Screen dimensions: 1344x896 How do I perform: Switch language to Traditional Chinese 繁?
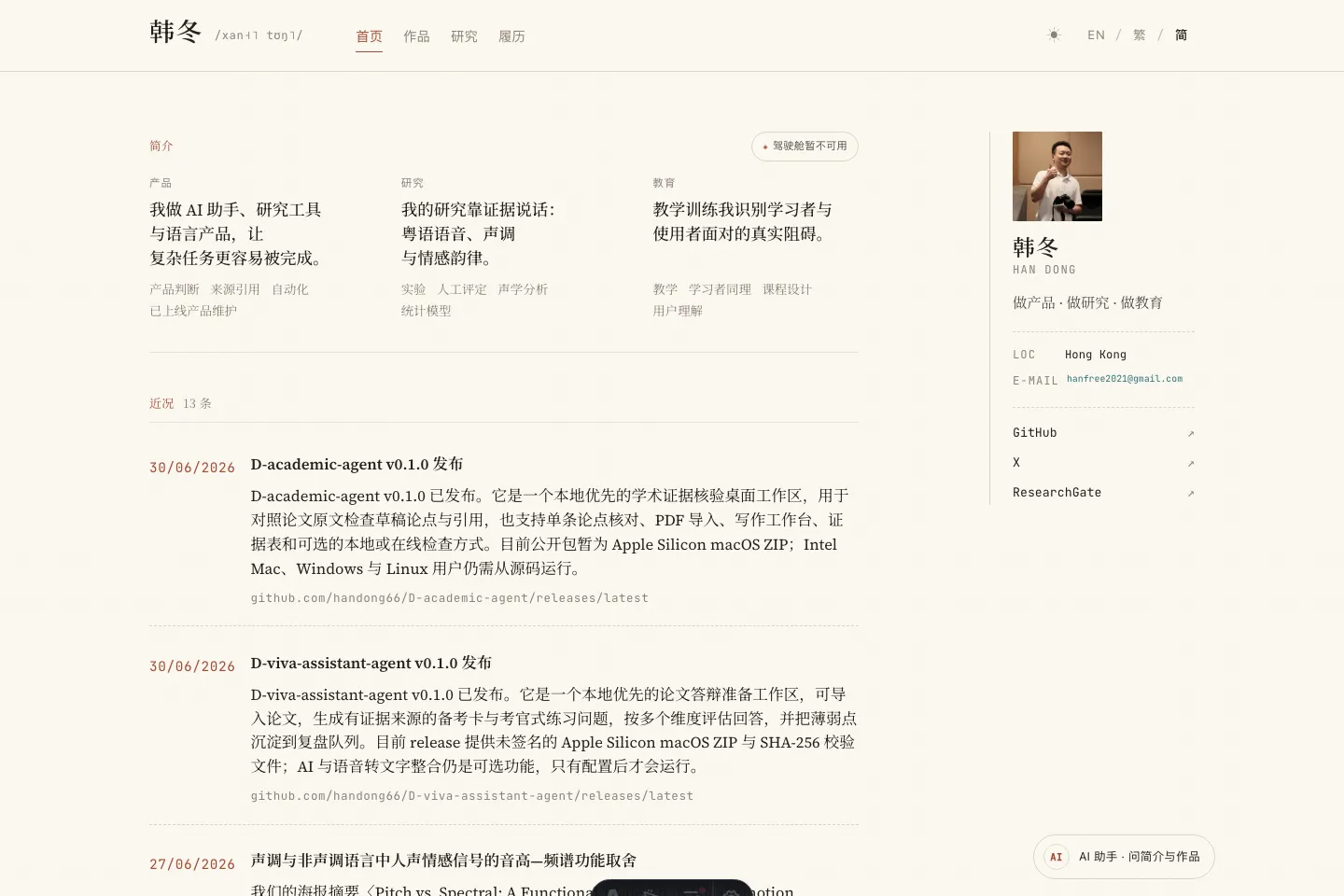pos(1140,35)
